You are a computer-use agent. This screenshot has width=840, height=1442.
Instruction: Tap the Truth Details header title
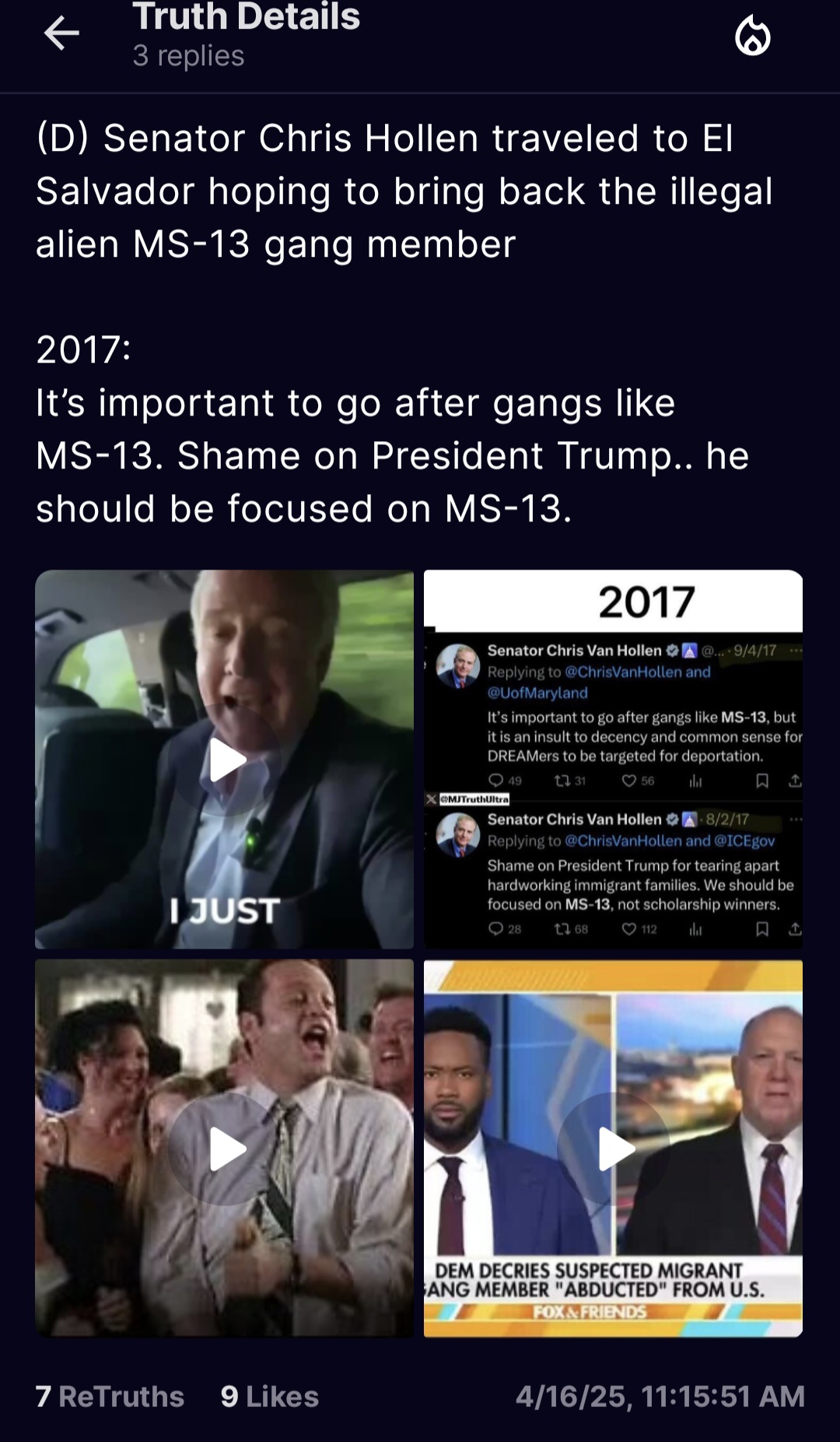click(246, 16)
